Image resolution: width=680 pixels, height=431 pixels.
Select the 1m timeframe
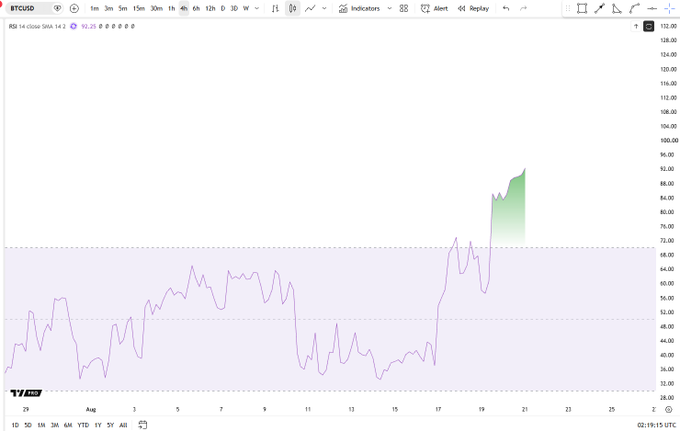tap(95, 8)
